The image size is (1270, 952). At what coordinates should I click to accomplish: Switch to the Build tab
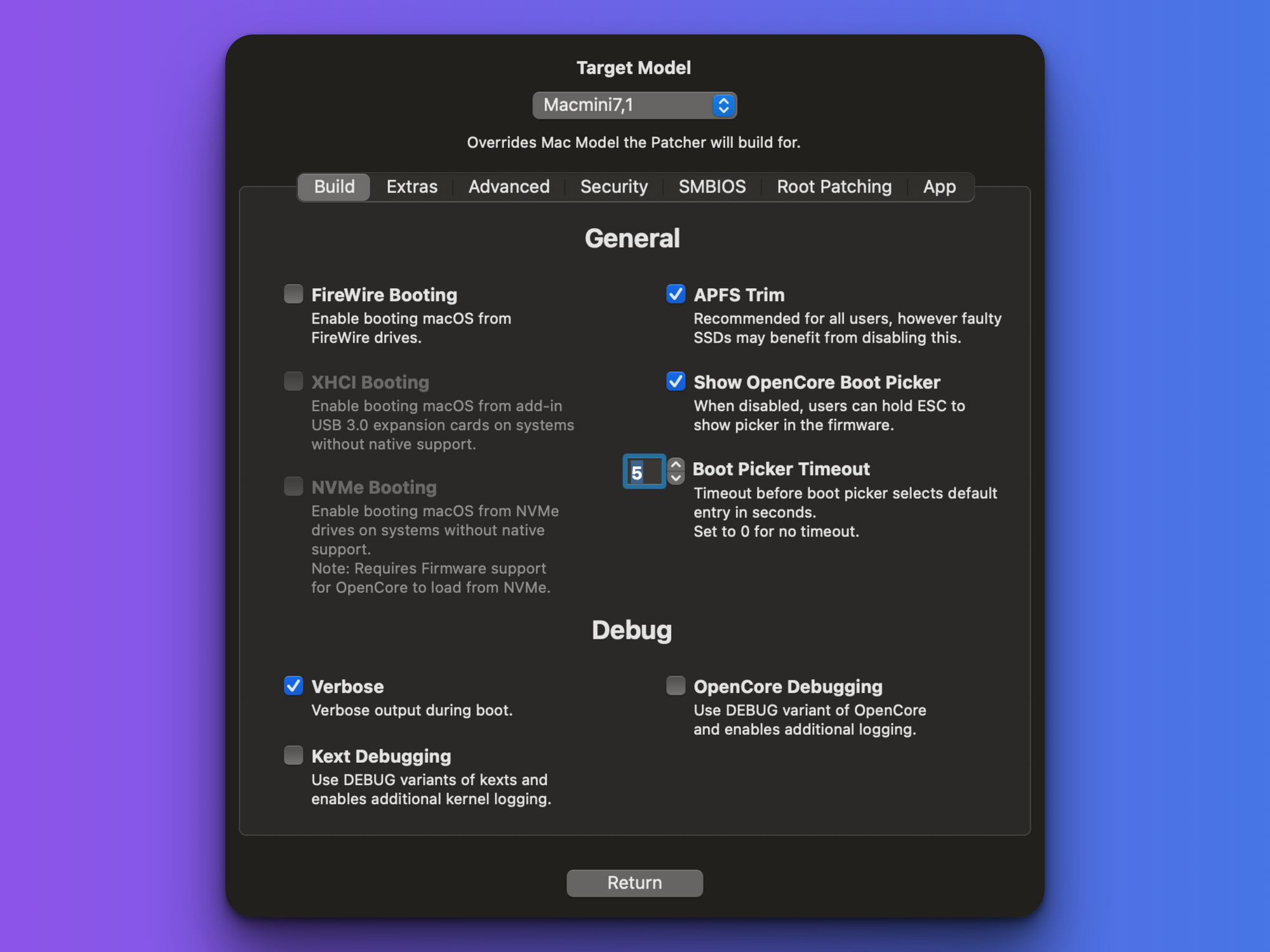[x=334, y=187]
